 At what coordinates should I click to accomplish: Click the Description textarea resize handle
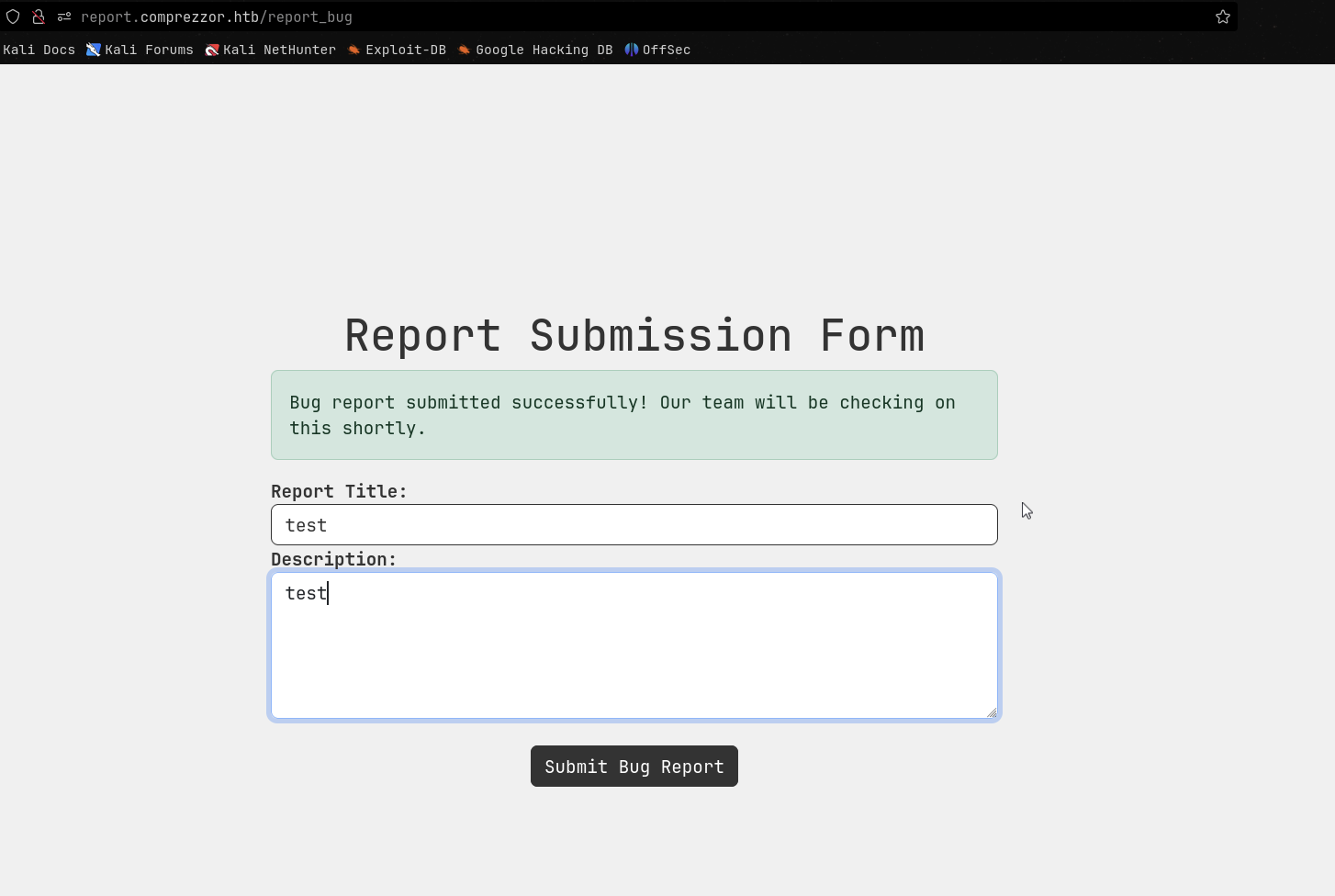pos(992,712)
